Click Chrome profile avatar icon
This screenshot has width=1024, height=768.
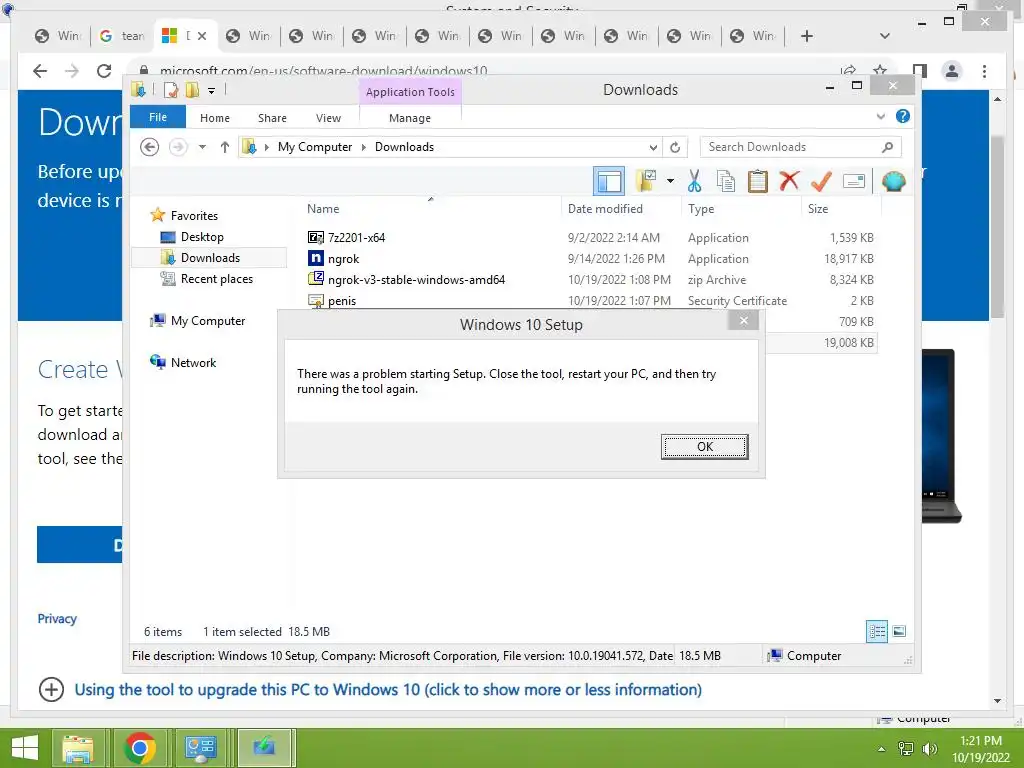952,71
